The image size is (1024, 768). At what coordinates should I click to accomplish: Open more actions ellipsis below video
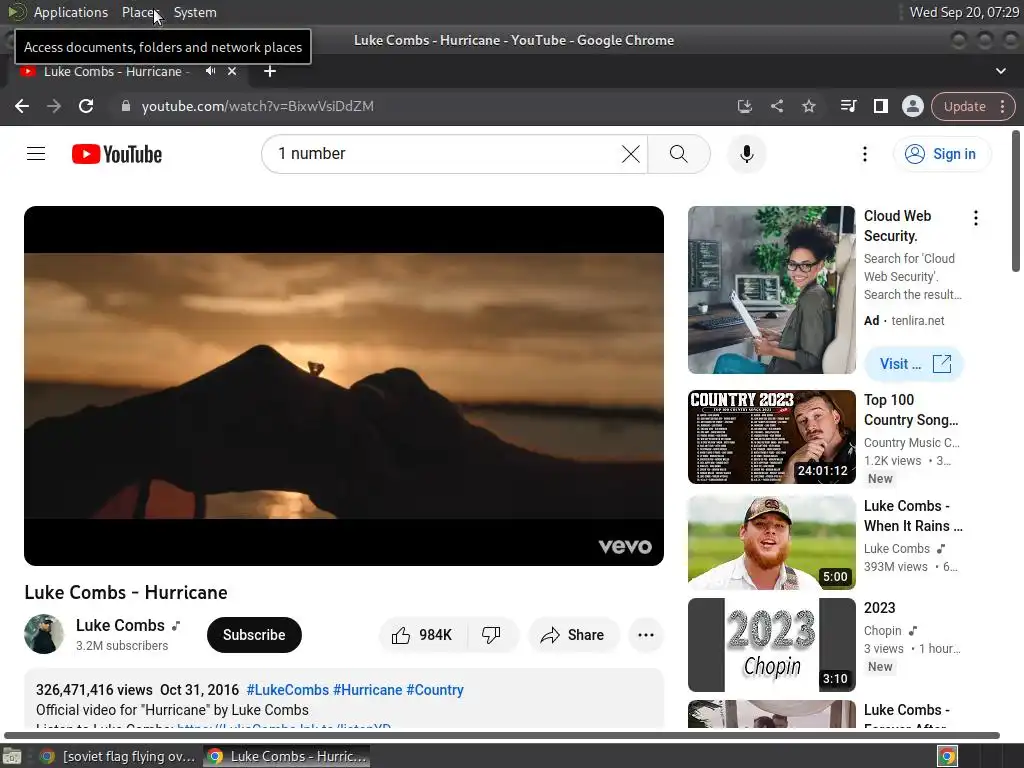point(646,635)
